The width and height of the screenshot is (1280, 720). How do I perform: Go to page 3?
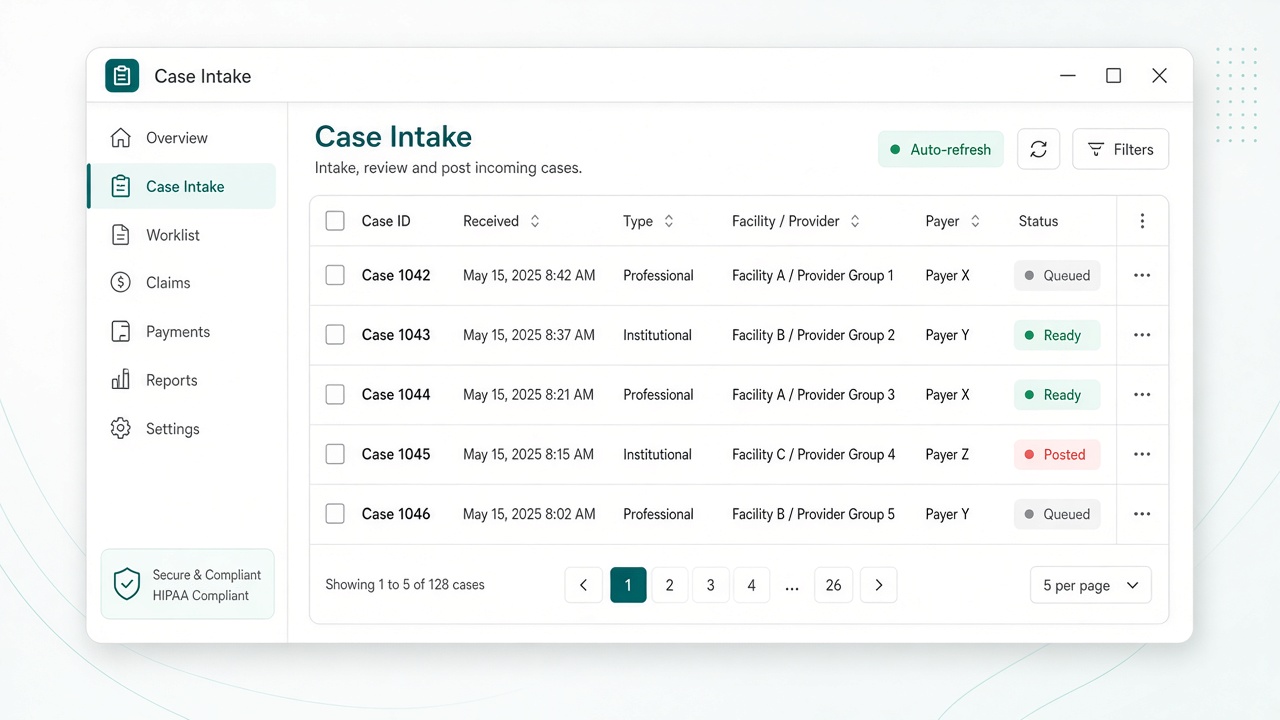[711, 585]
